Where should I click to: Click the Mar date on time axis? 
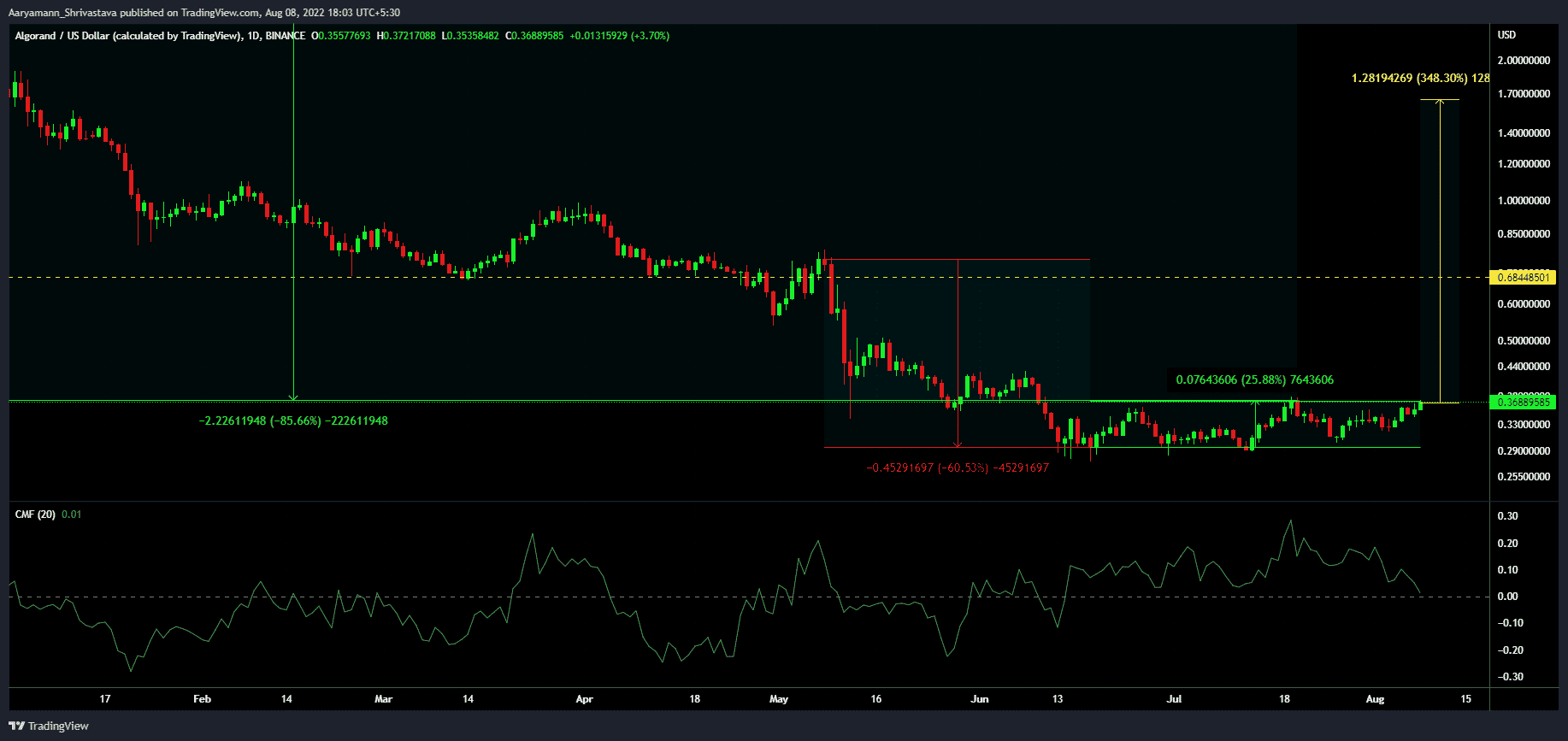tap(384, 699)
